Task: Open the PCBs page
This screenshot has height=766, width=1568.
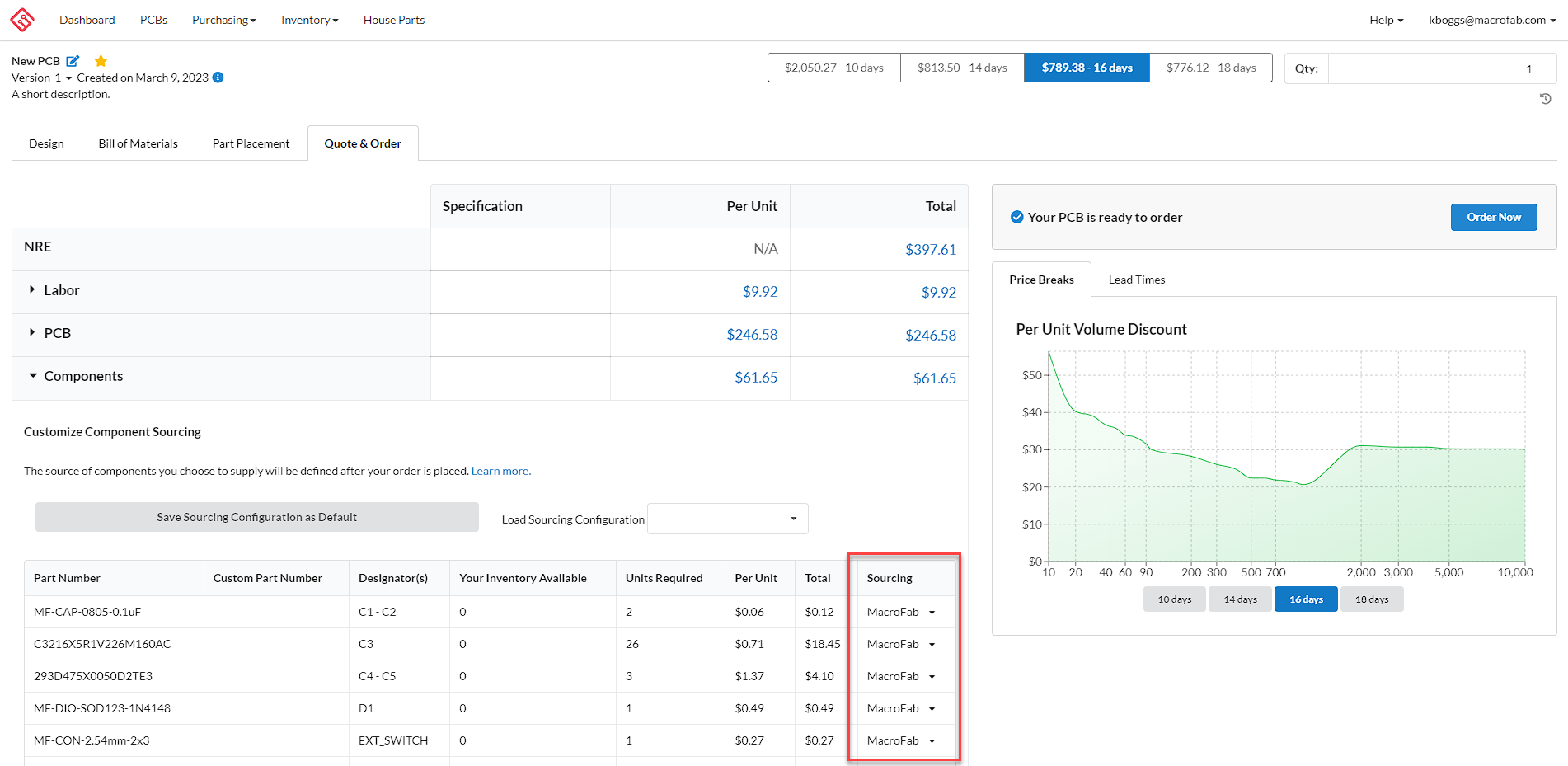Action: [x=153, y=20]
